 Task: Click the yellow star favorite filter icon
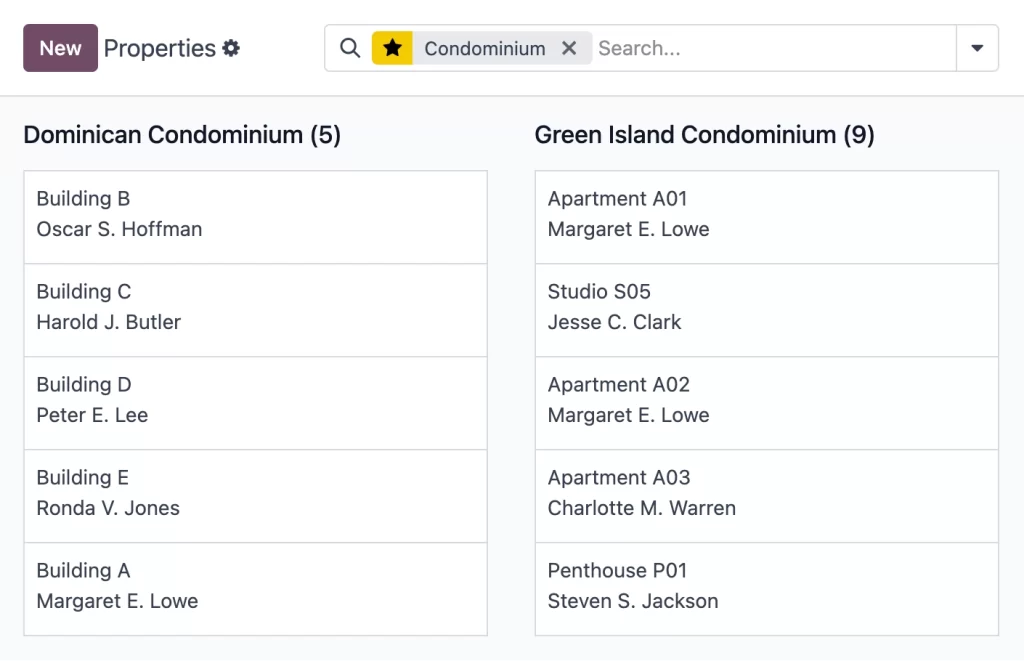click(392, 48)
